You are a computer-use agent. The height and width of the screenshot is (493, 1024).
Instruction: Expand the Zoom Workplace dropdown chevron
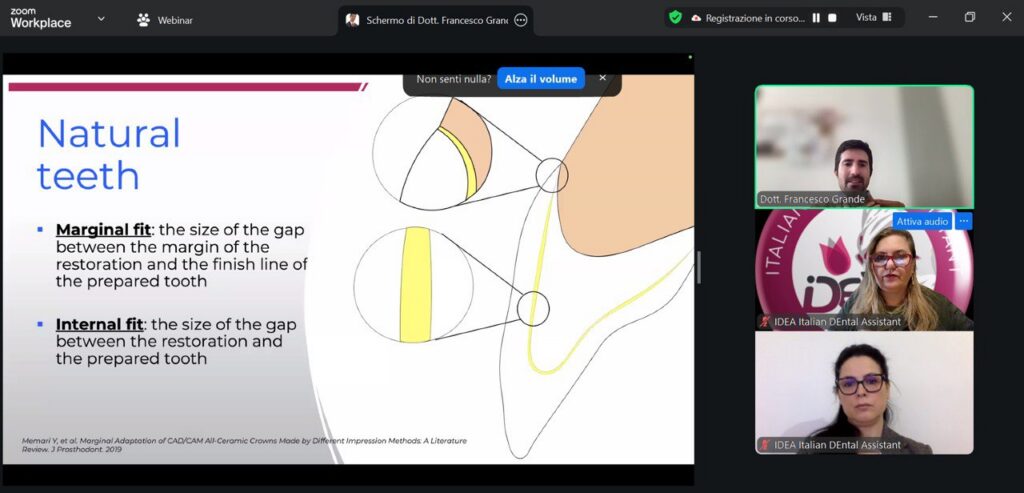[x=101, y=19]
